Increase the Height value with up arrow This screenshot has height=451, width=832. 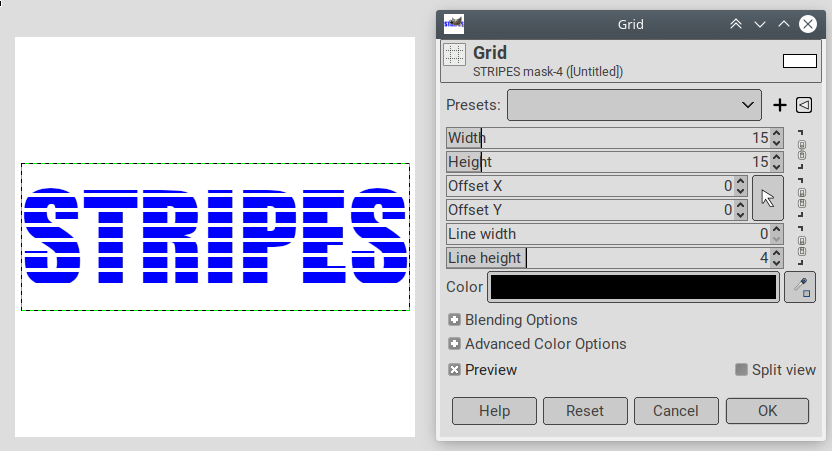point(777,157)
